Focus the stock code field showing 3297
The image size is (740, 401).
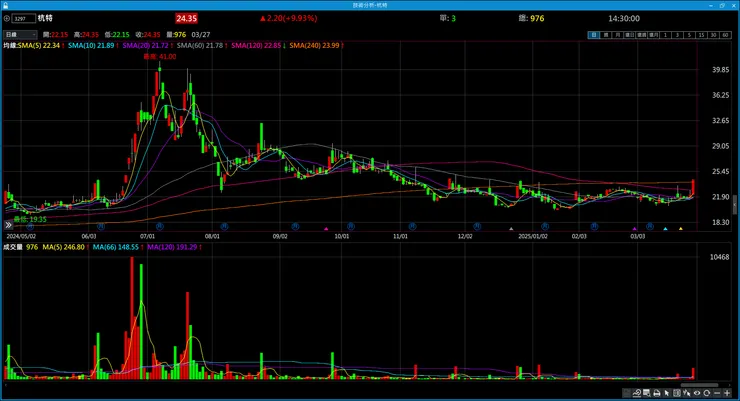[24, 18]
